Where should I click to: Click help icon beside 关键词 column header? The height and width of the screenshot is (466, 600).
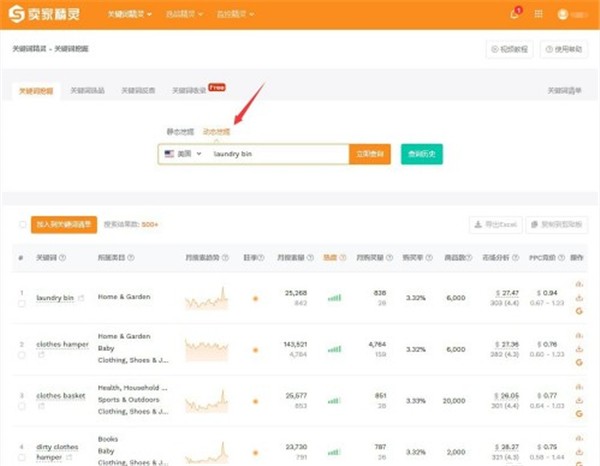click(x=62, y=257)
